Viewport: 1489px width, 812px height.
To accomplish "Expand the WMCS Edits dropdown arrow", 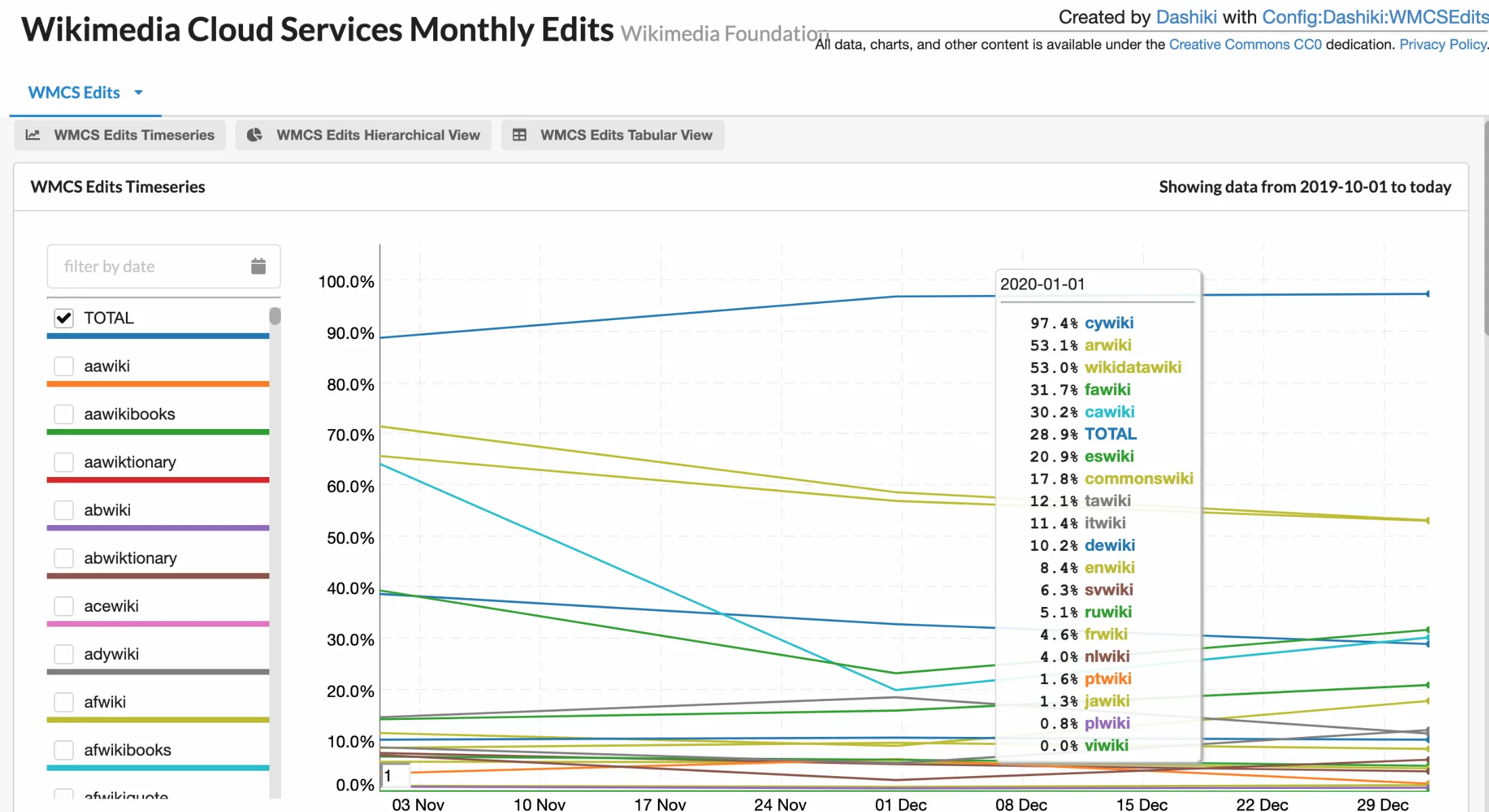I will tap(139, 93).
